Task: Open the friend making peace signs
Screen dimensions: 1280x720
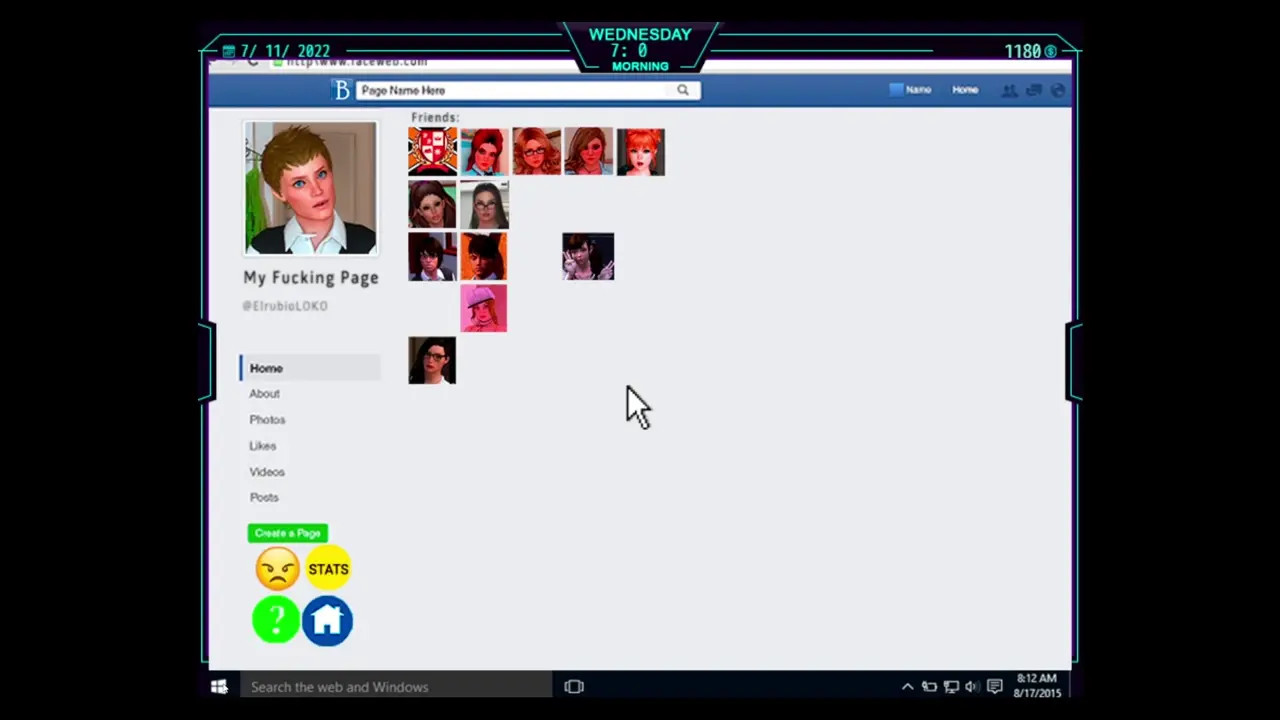Action: pos(588,256)
